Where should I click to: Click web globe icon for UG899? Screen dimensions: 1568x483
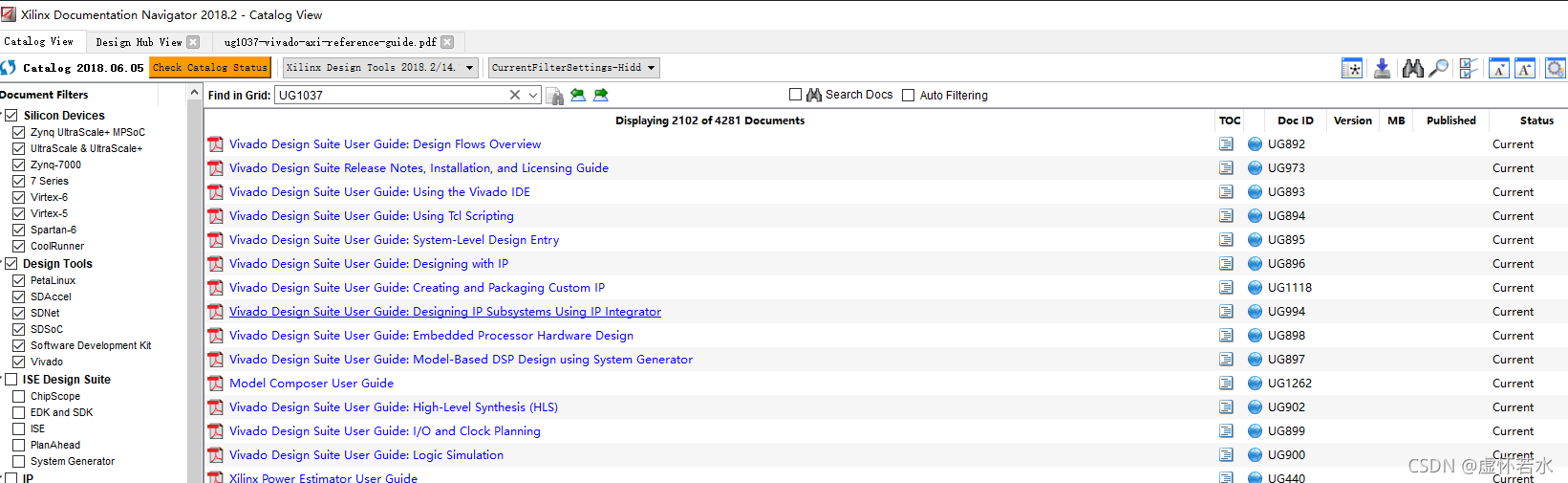[x=1256, y=431]
